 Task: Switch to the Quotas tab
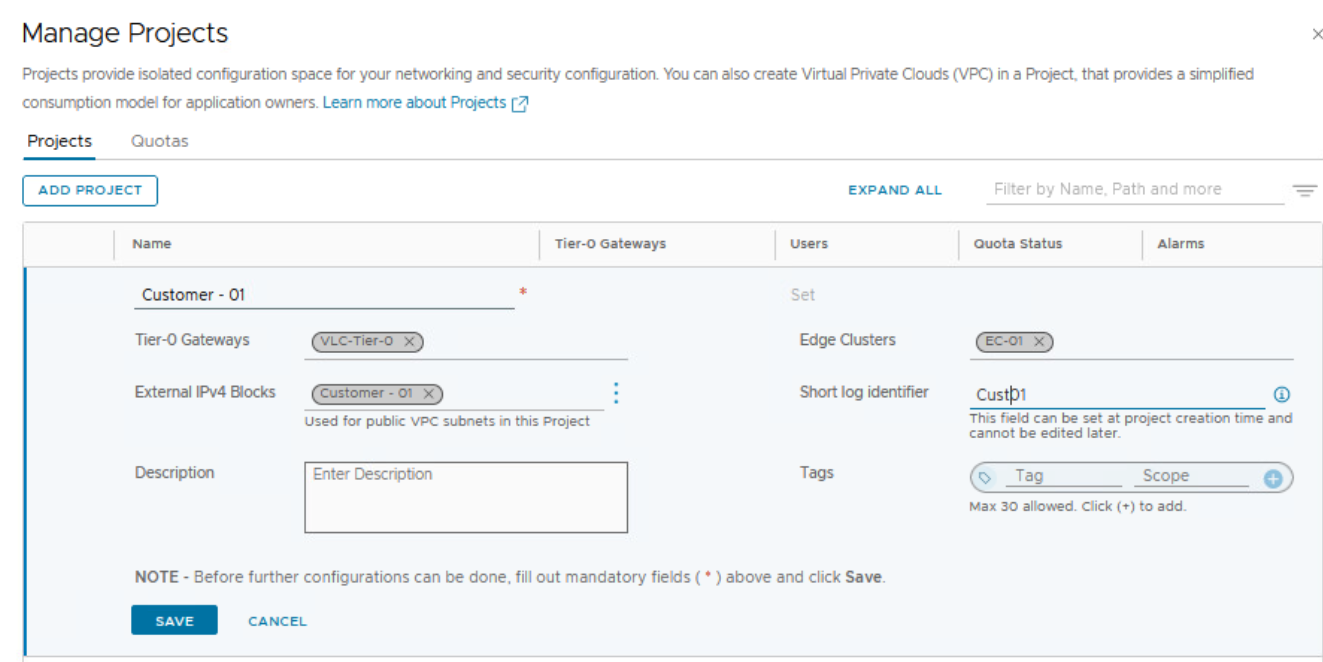click(x=160, y=141)
